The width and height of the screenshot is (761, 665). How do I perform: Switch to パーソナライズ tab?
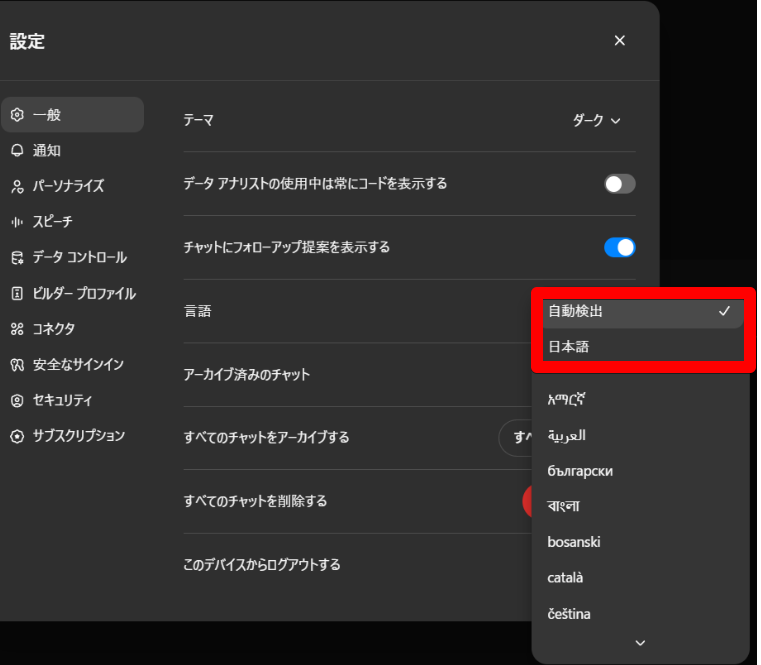(x=73, y=186)
